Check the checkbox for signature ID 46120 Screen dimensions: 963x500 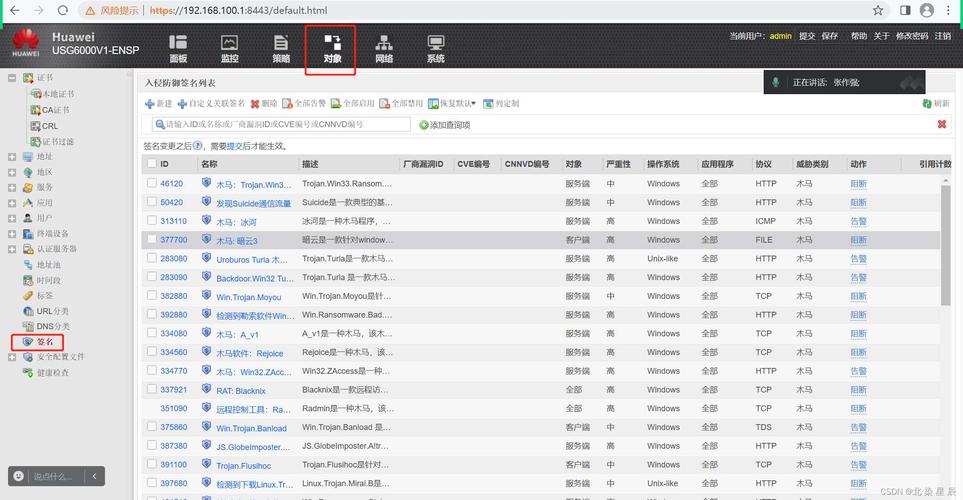(x=152, y=183)
